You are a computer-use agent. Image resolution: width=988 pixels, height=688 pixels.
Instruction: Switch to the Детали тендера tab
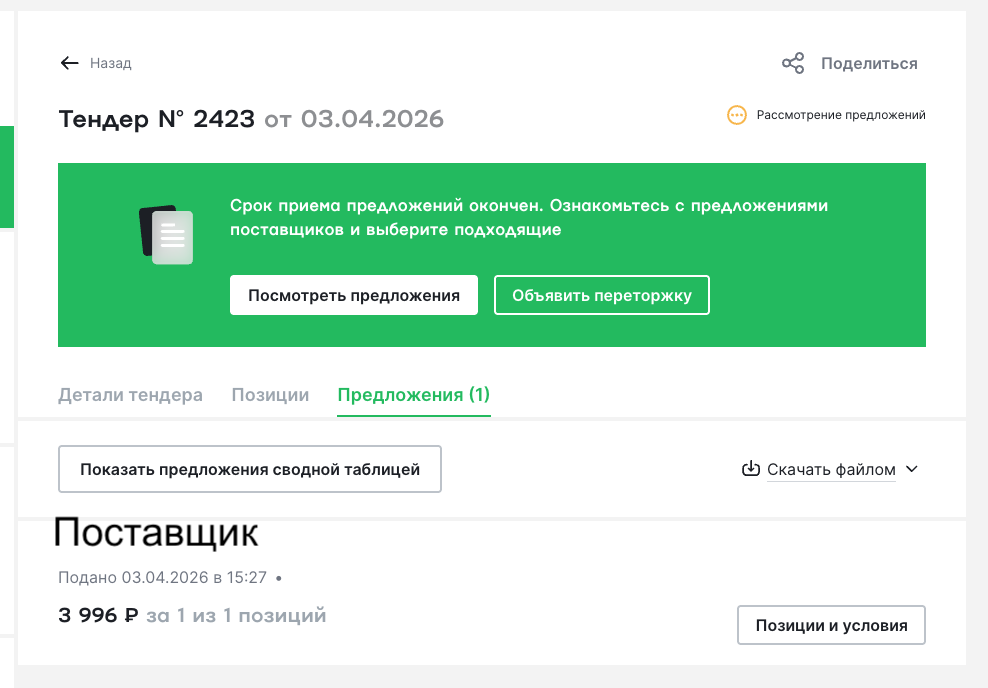click(130, 395)
